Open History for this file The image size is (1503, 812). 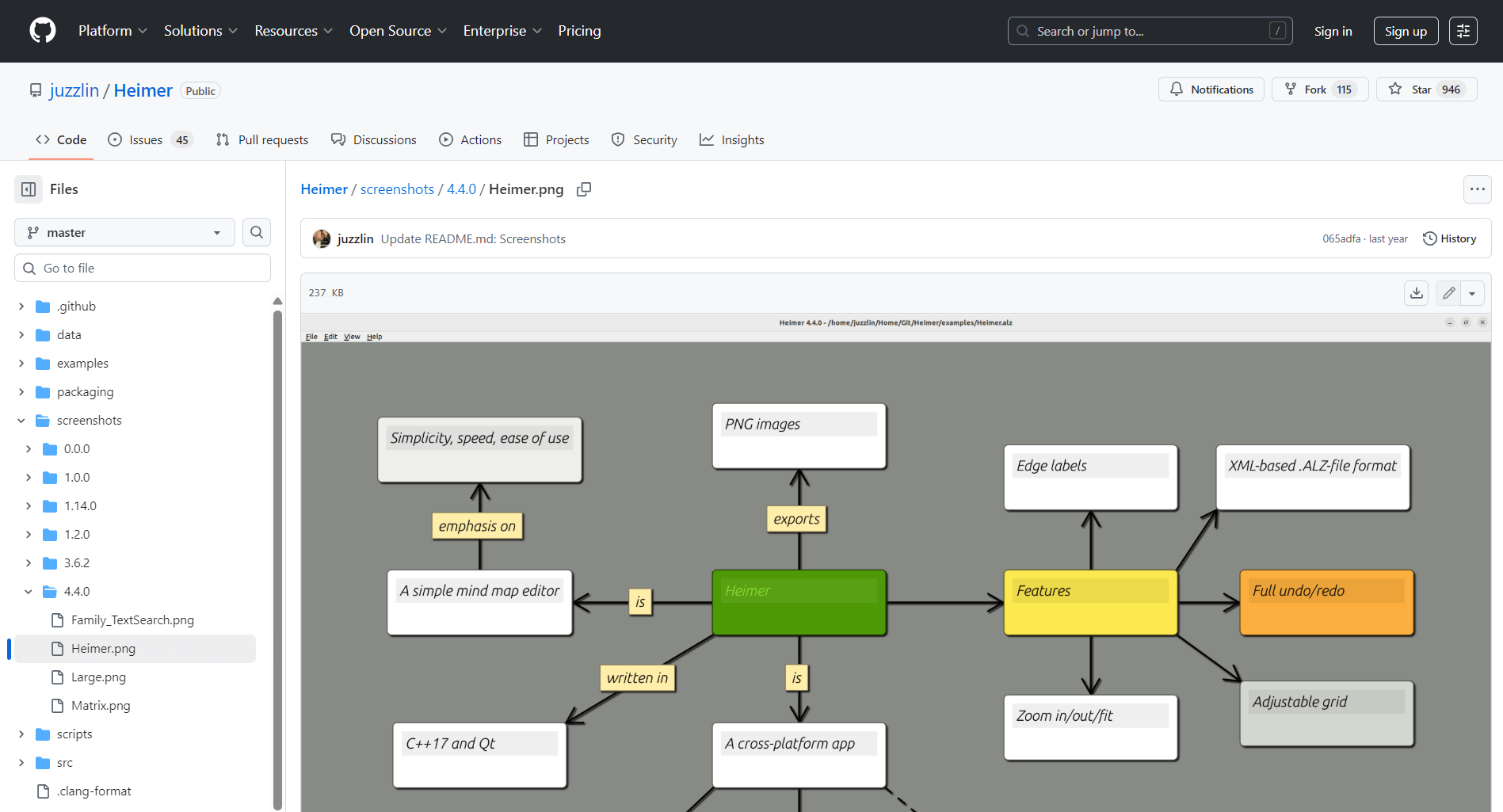tap(1449, 238)
